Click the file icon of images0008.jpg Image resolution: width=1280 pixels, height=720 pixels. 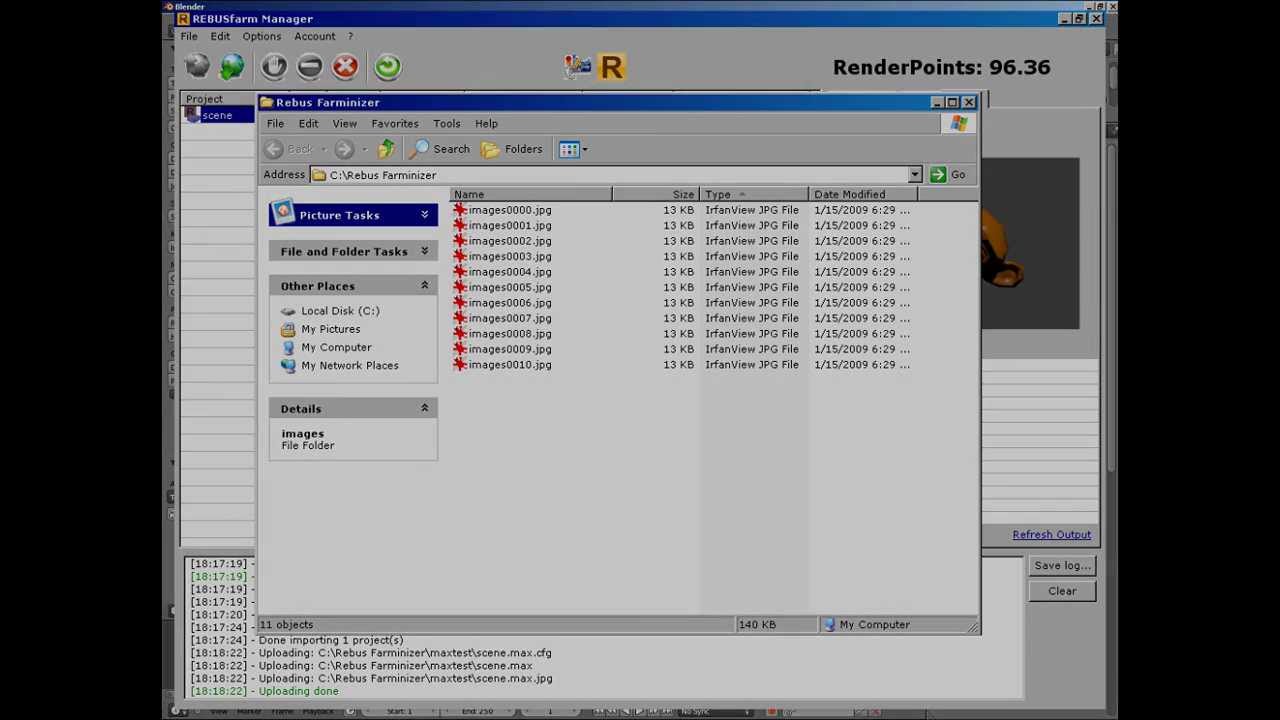pyautogui.click(x=460, y=334)
